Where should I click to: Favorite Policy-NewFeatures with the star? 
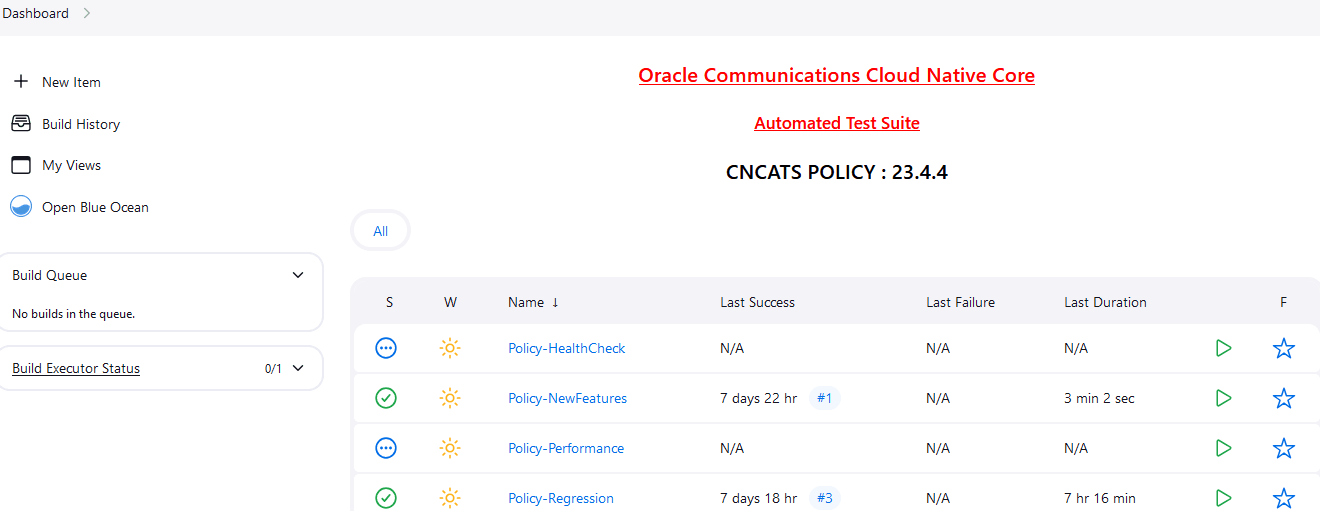tap(1284, 398)
